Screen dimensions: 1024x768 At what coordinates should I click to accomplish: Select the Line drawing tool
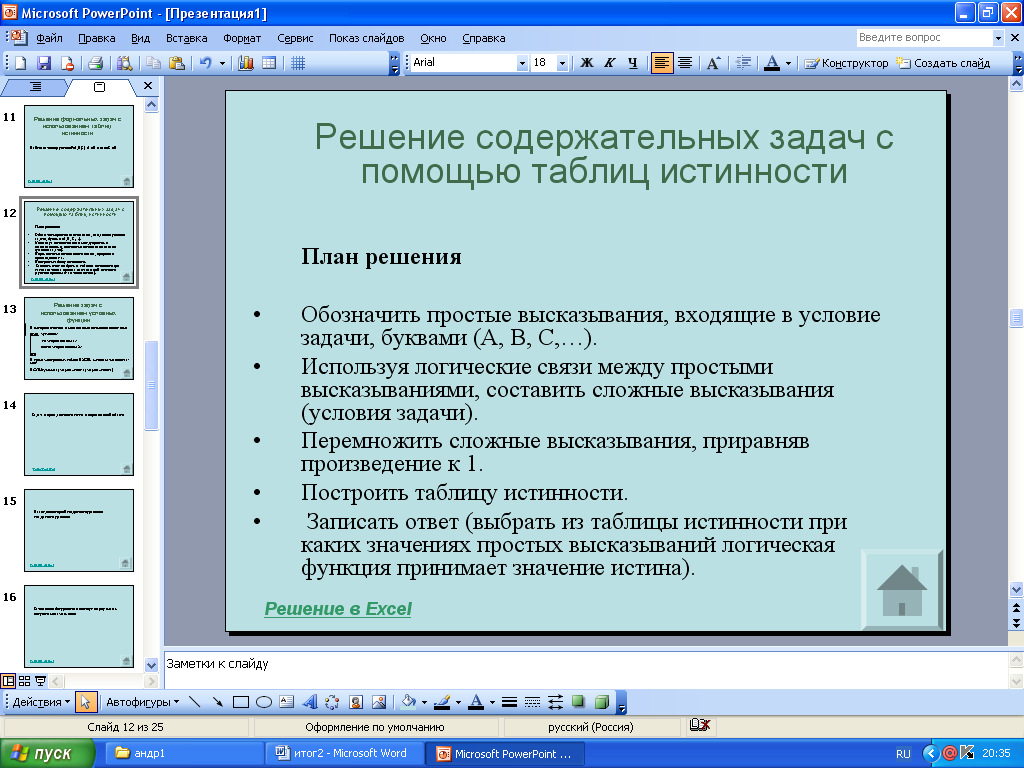[194, 702]
